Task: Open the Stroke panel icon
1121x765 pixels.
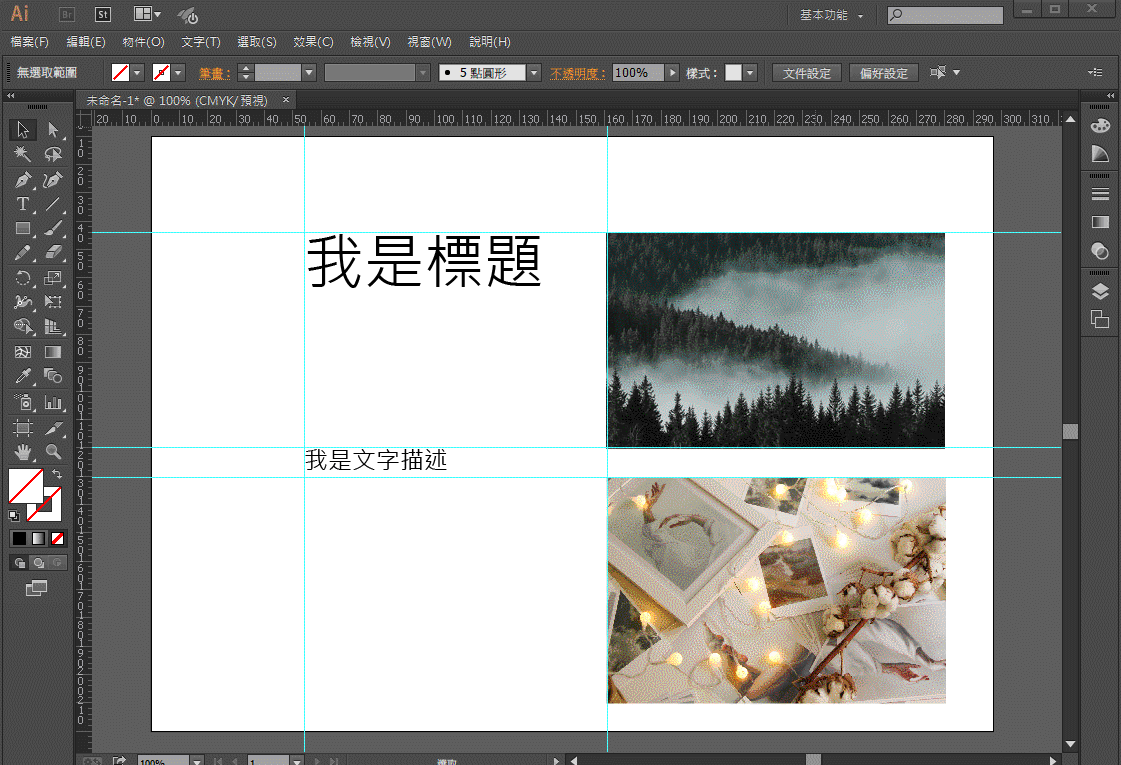Action: click(1100, 194)
